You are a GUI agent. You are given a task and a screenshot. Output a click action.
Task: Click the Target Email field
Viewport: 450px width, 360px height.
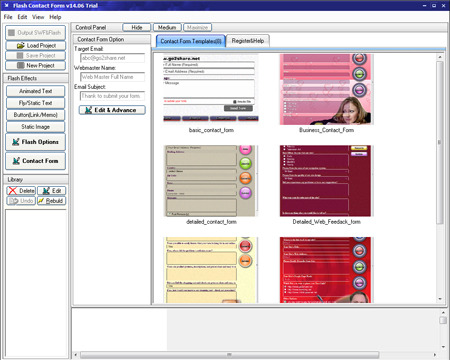pos(112,58)
